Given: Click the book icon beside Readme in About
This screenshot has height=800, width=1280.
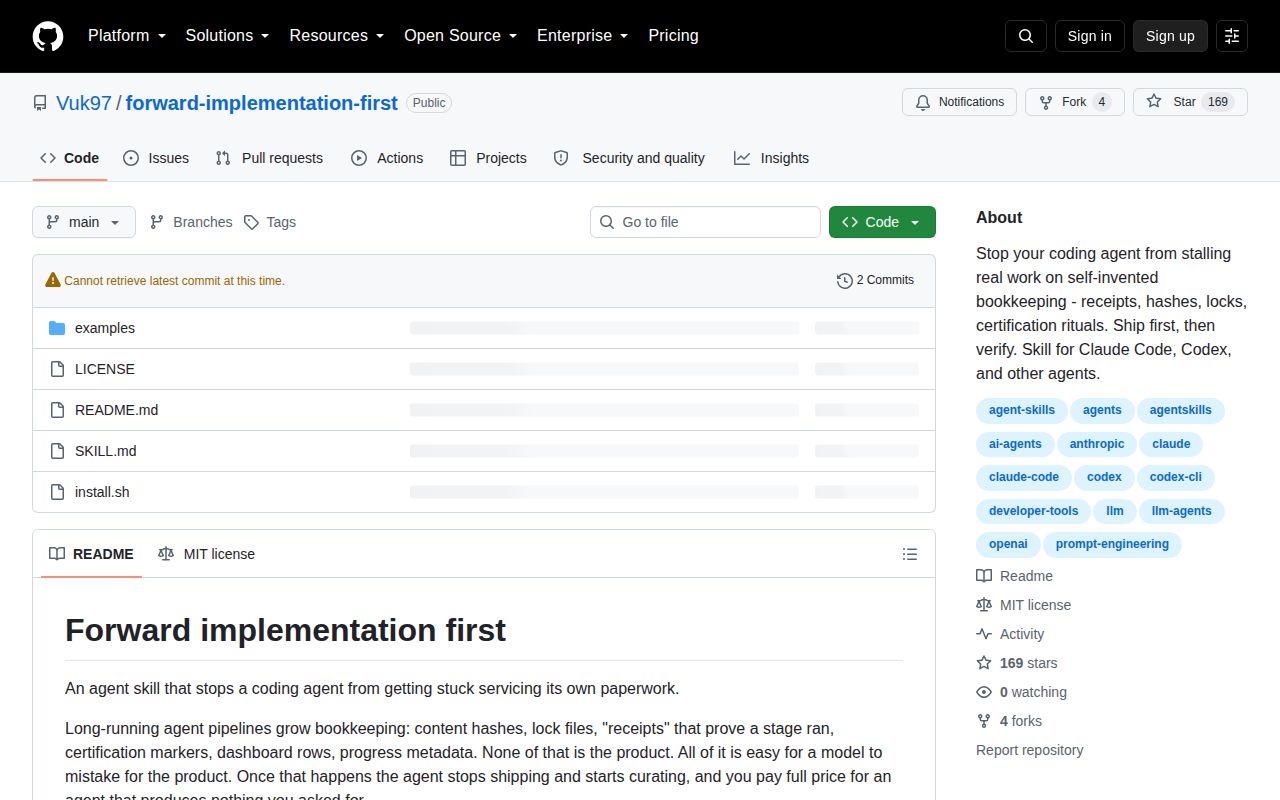Looking at the screenshot, I should (984, 576).
